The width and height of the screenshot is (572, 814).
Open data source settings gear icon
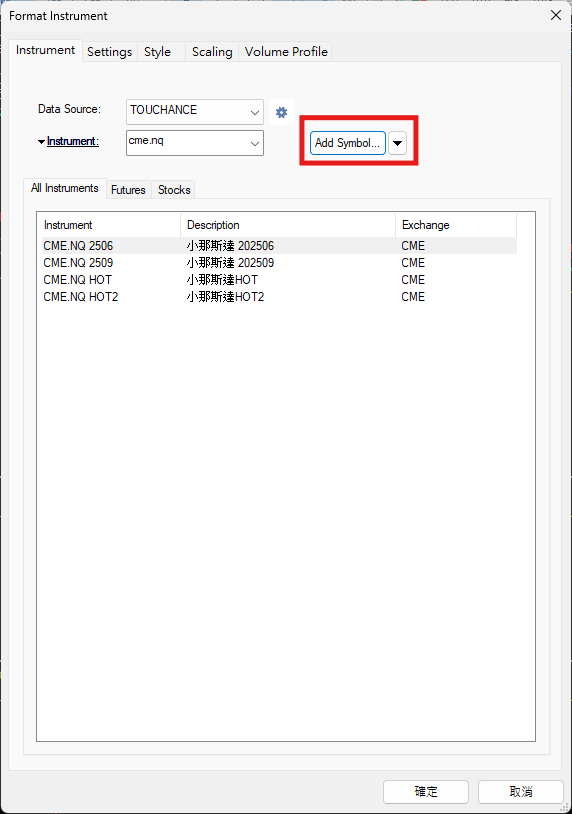[x=281, y=112]
